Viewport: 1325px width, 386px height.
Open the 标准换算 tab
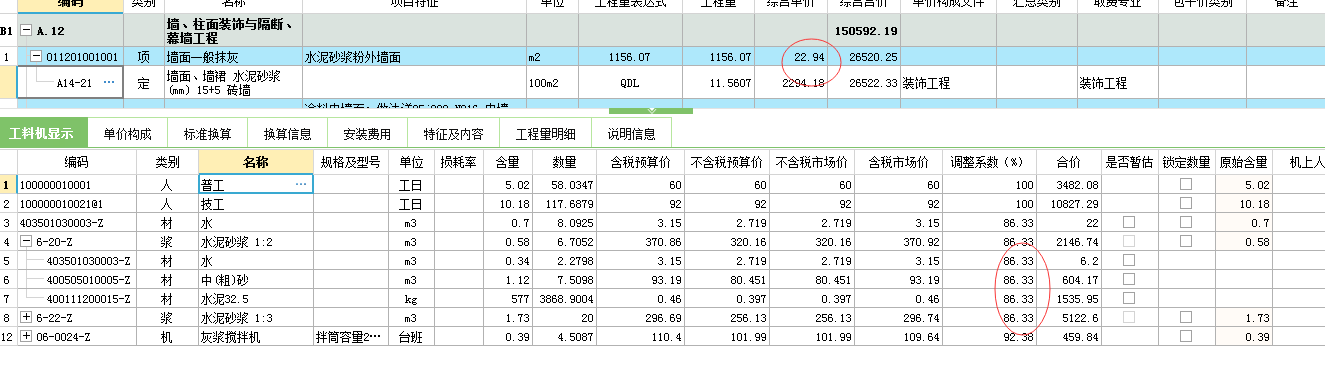tap(207, 133)
